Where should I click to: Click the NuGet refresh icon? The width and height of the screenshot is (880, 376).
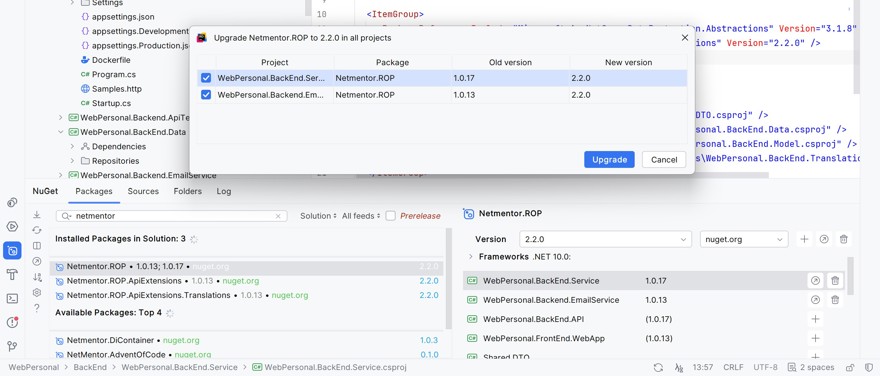pos(37,230)
